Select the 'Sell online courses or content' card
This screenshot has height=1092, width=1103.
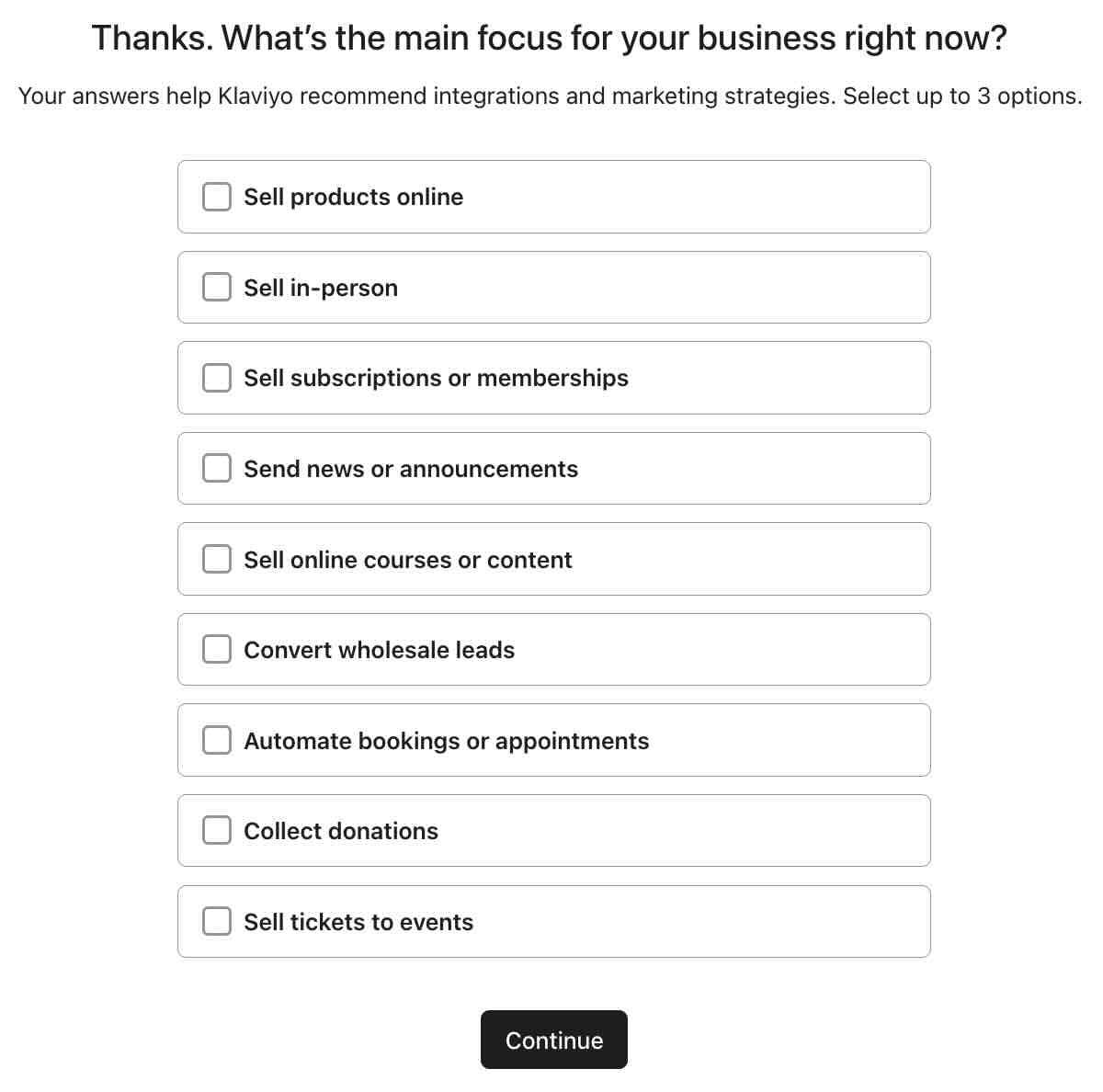[x=553, y=558]
